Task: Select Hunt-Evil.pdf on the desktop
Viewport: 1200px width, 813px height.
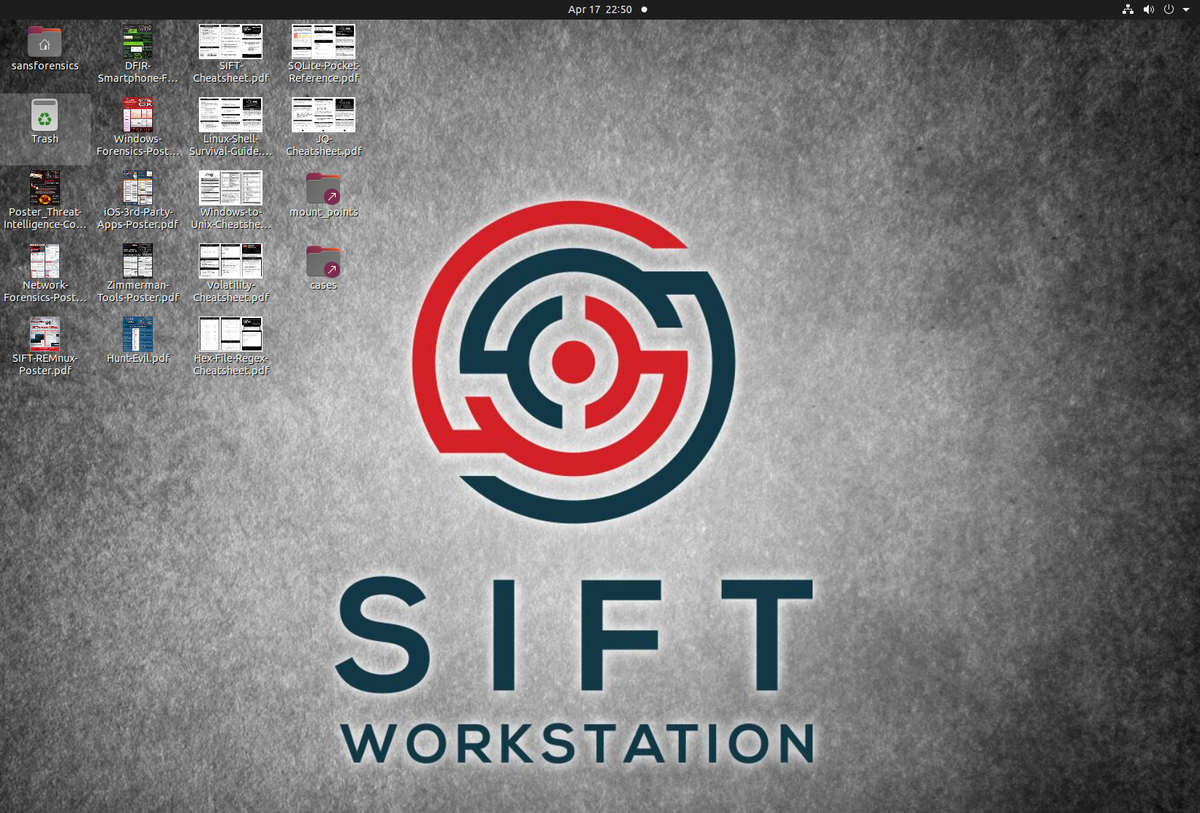Action: click(x=138, y=334)
